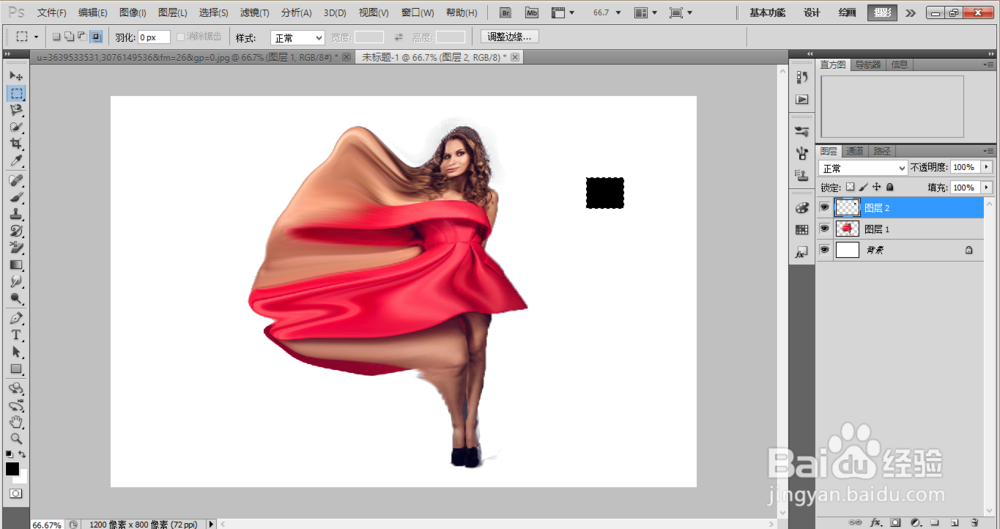Toggle the lock transparent pixels option

coord(850,187)
